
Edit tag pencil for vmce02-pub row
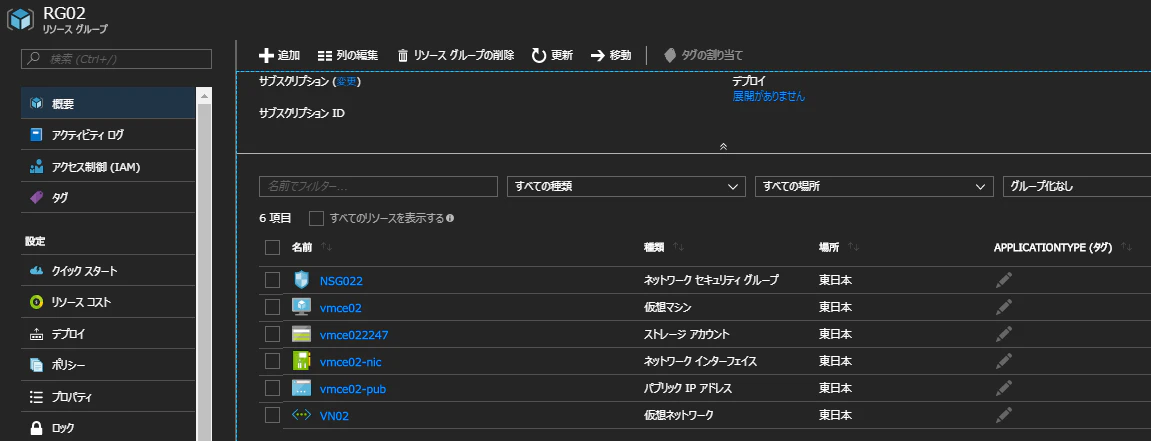coord(1004,388)
